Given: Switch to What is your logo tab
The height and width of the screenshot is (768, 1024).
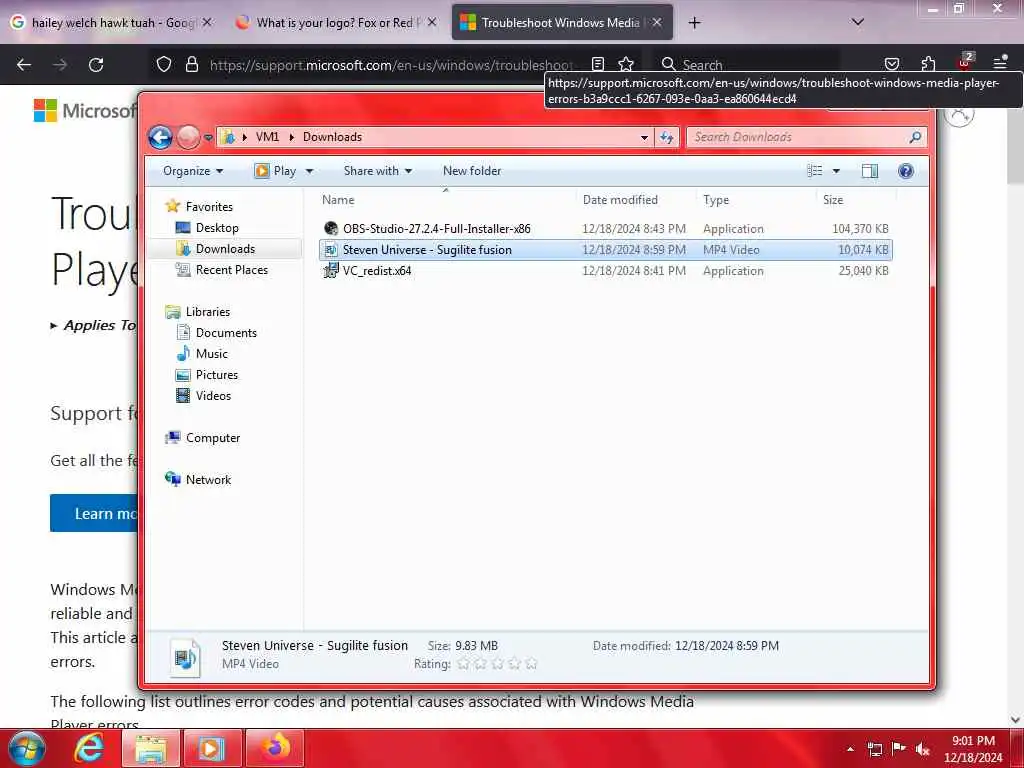Looking at the screenshot, I should point(335,23).
